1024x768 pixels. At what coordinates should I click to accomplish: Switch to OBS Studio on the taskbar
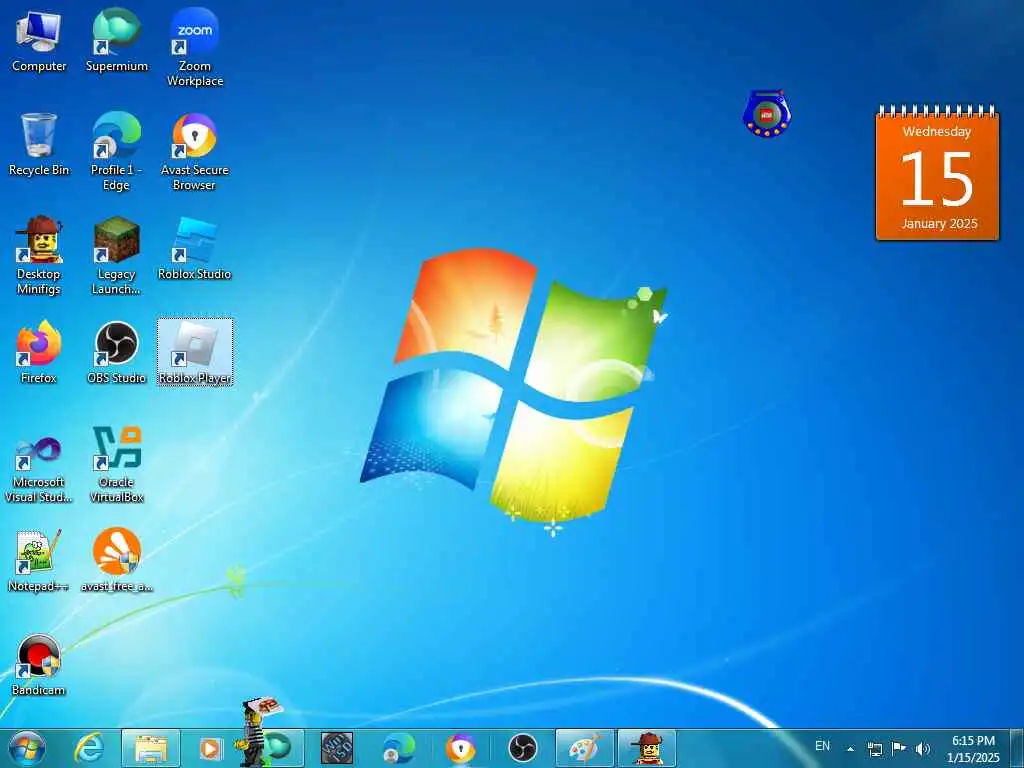pyautogui.click(x=522, y=748)
